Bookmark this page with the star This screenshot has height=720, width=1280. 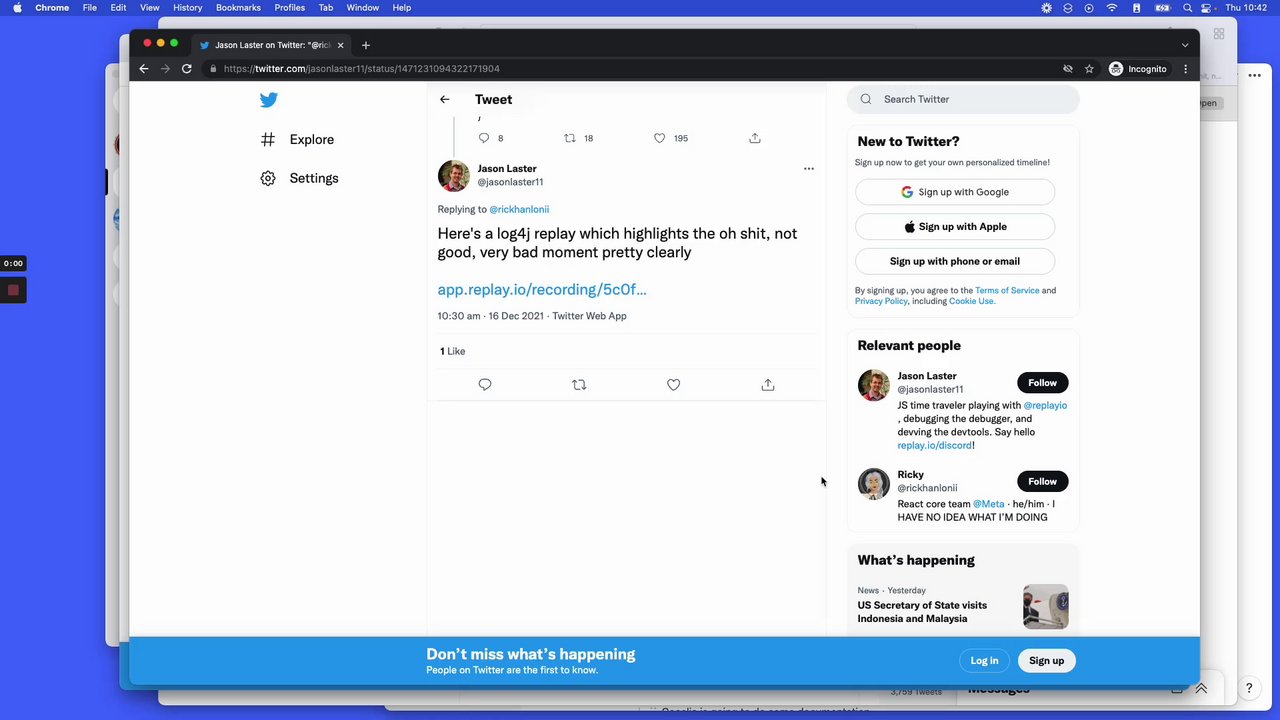[x=1089, y=69]
